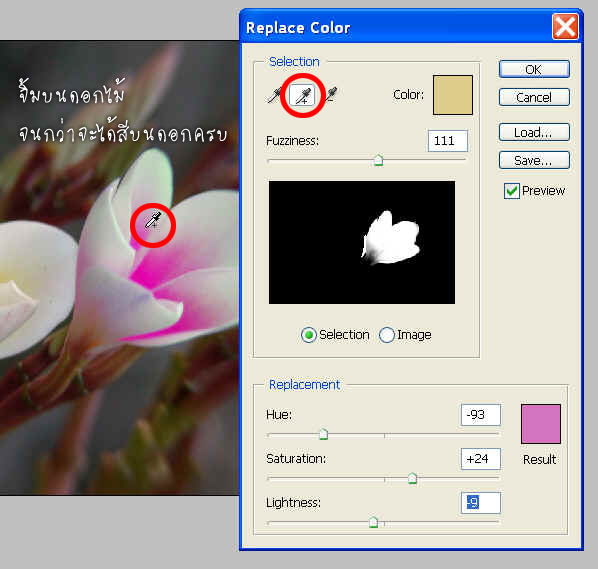Click the black-and-white selection mask preview
The image size is (598, 569).
click(x=362, y=243)
